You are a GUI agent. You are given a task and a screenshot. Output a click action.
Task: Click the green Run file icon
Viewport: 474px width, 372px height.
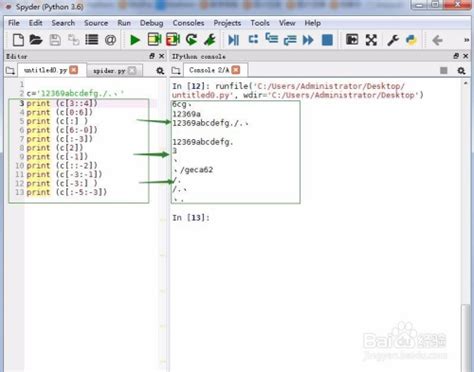click(x=135, y=40)
